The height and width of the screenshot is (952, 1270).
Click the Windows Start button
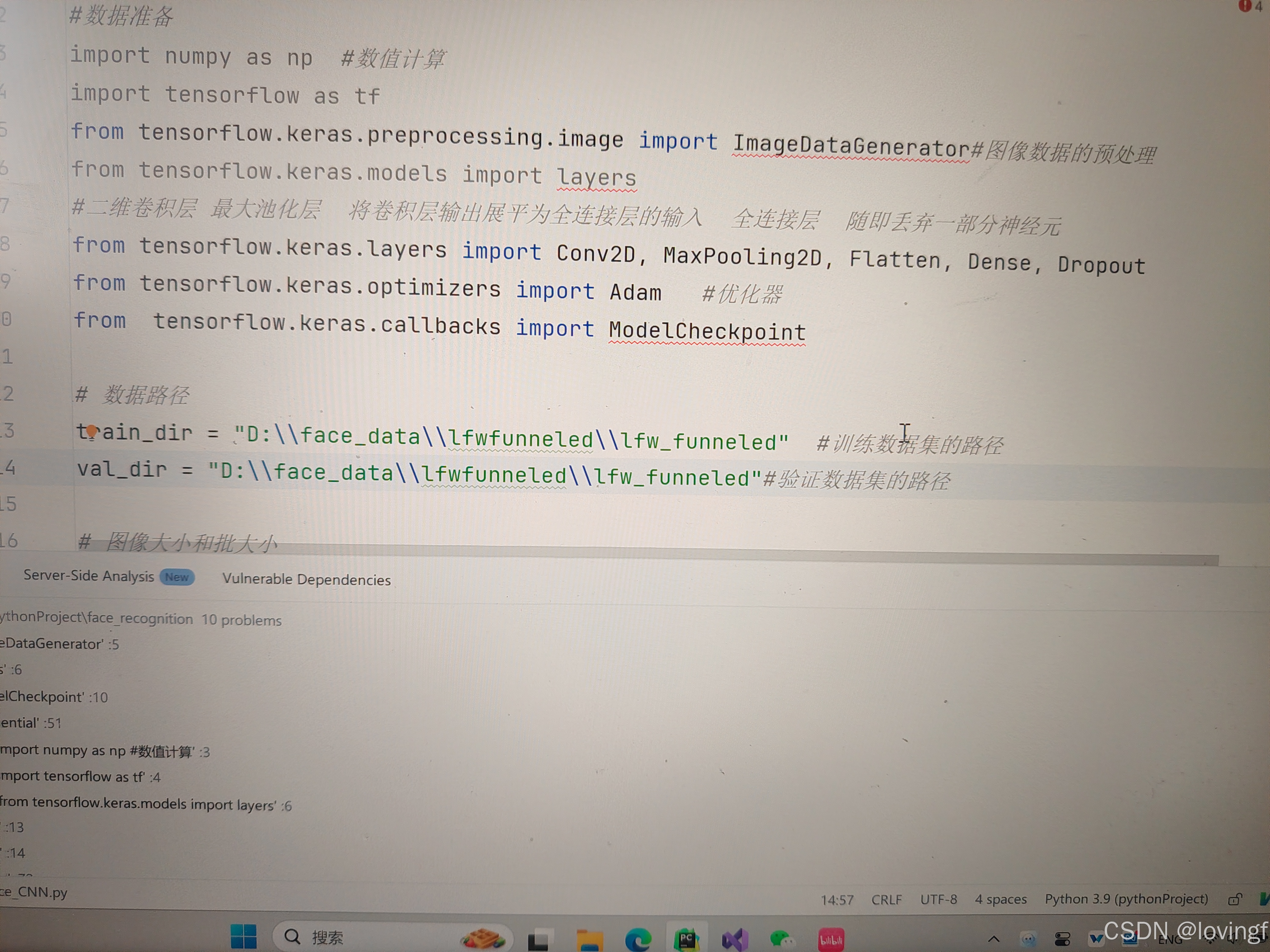[x=244, y=936]
